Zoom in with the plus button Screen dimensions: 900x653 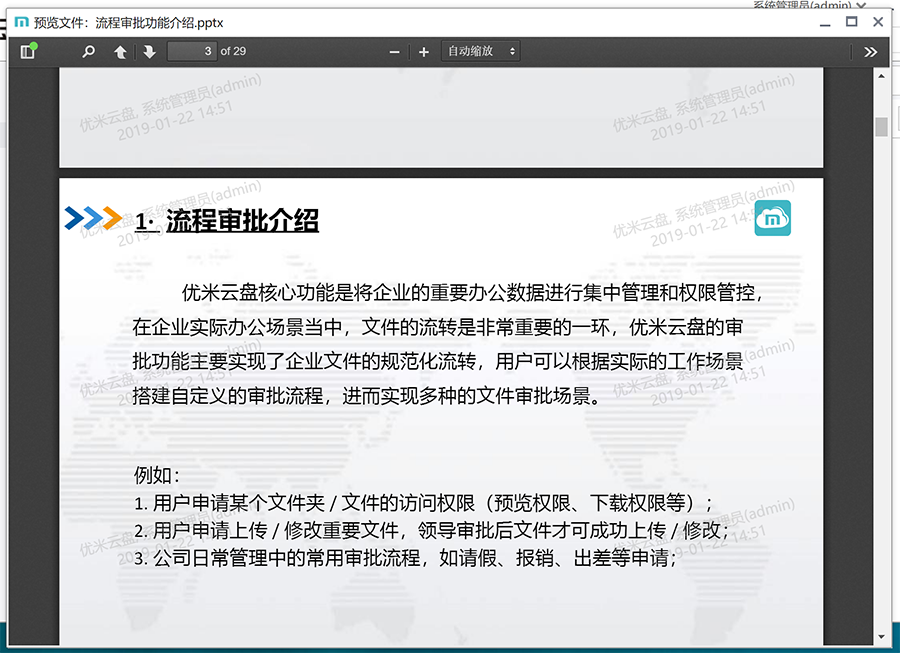424,52
